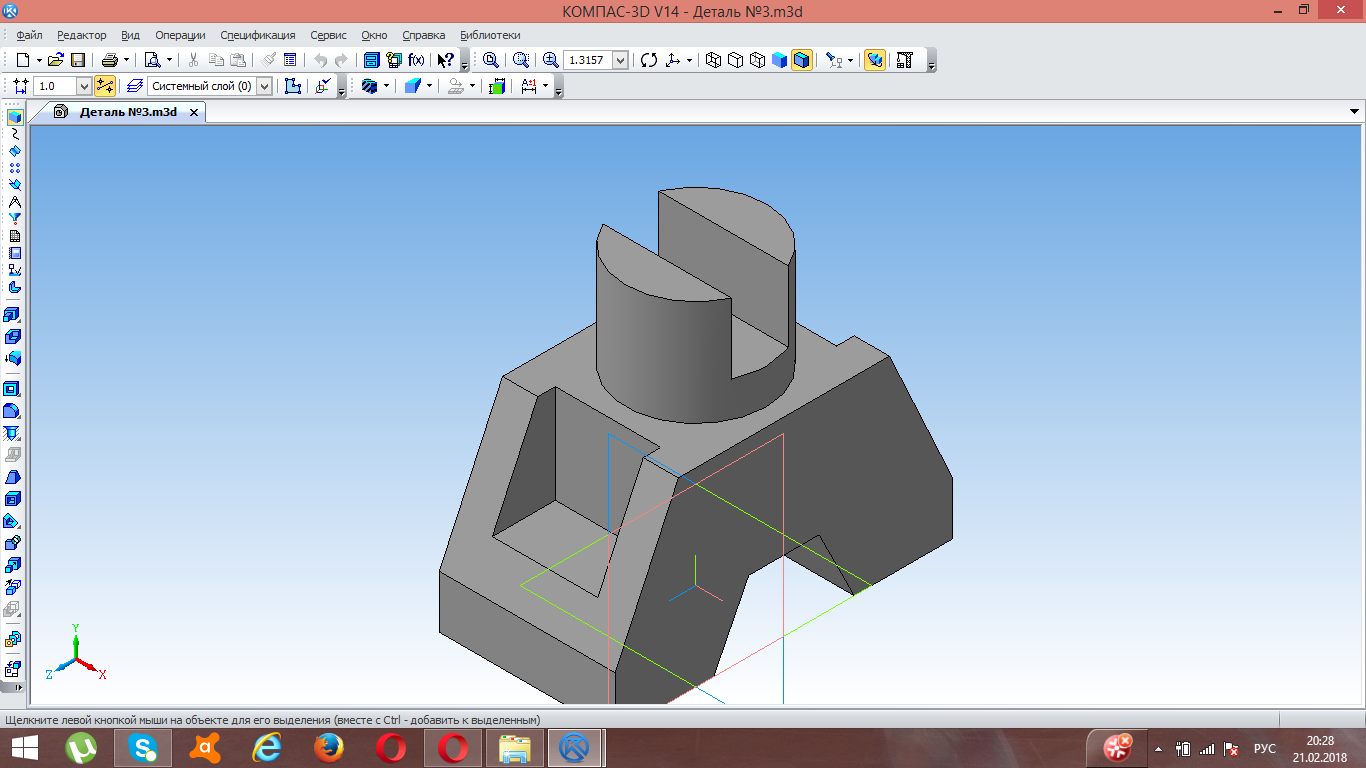The image size is (1366, 768).
Task: Print the document with the printer icon
Action: [110, 60]
